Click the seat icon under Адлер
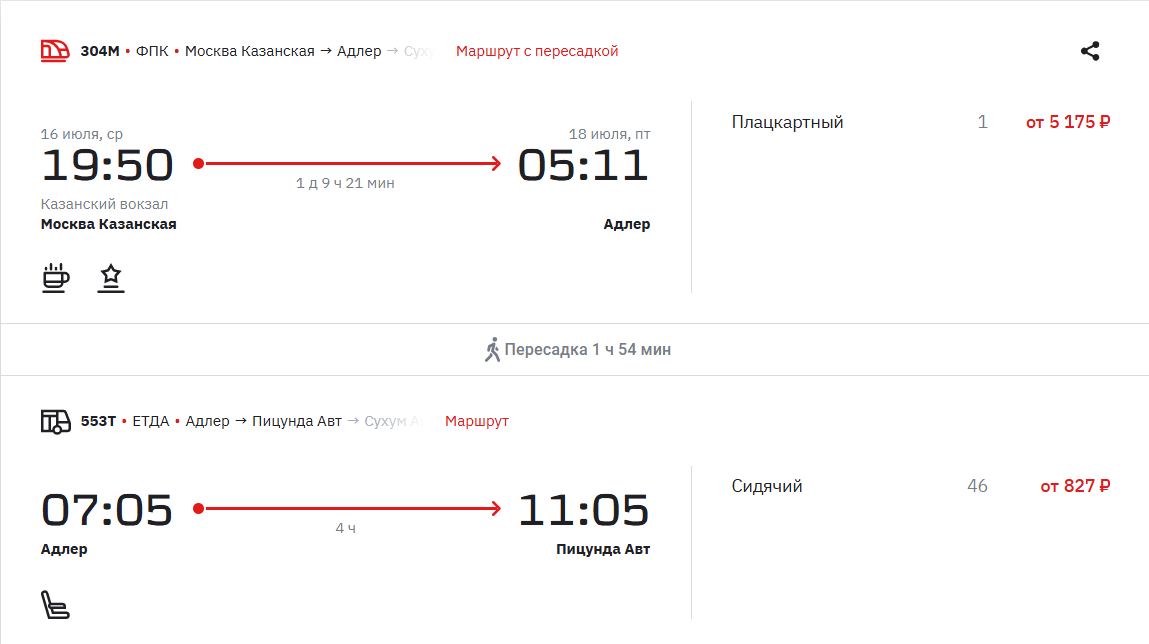The height and width of the screenshot is (644, 1149). click(x=55, y=605)
